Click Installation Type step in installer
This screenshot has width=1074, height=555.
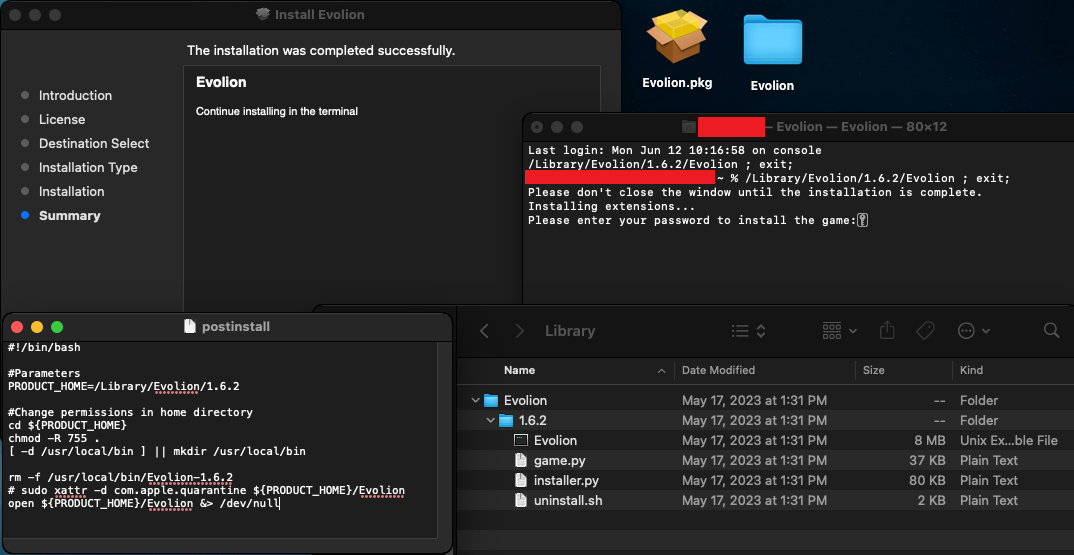(x=88, y=167)
